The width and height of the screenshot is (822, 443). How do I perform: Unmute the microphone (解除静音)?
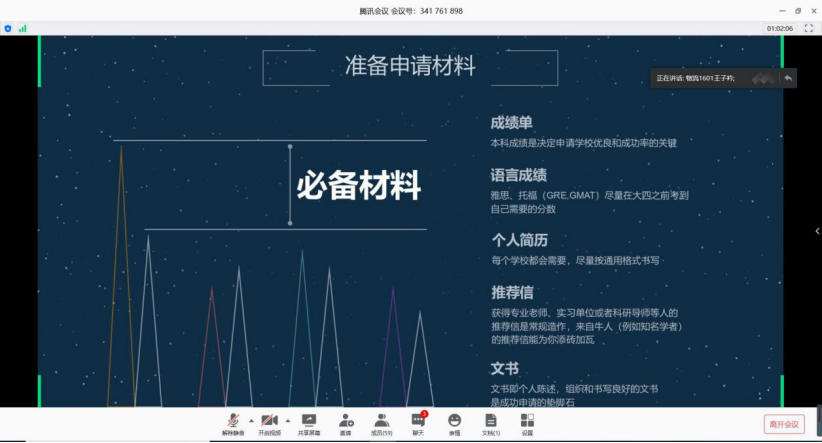[233, 423]
